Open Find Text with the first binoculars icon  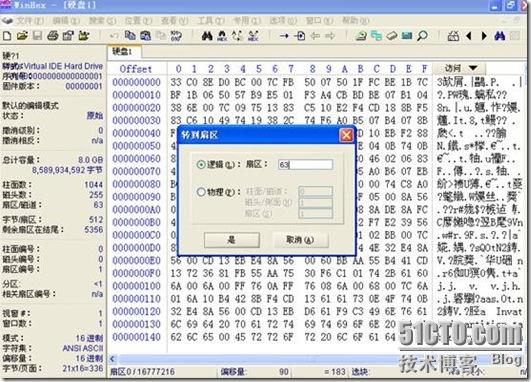click(x=207, y=36)
